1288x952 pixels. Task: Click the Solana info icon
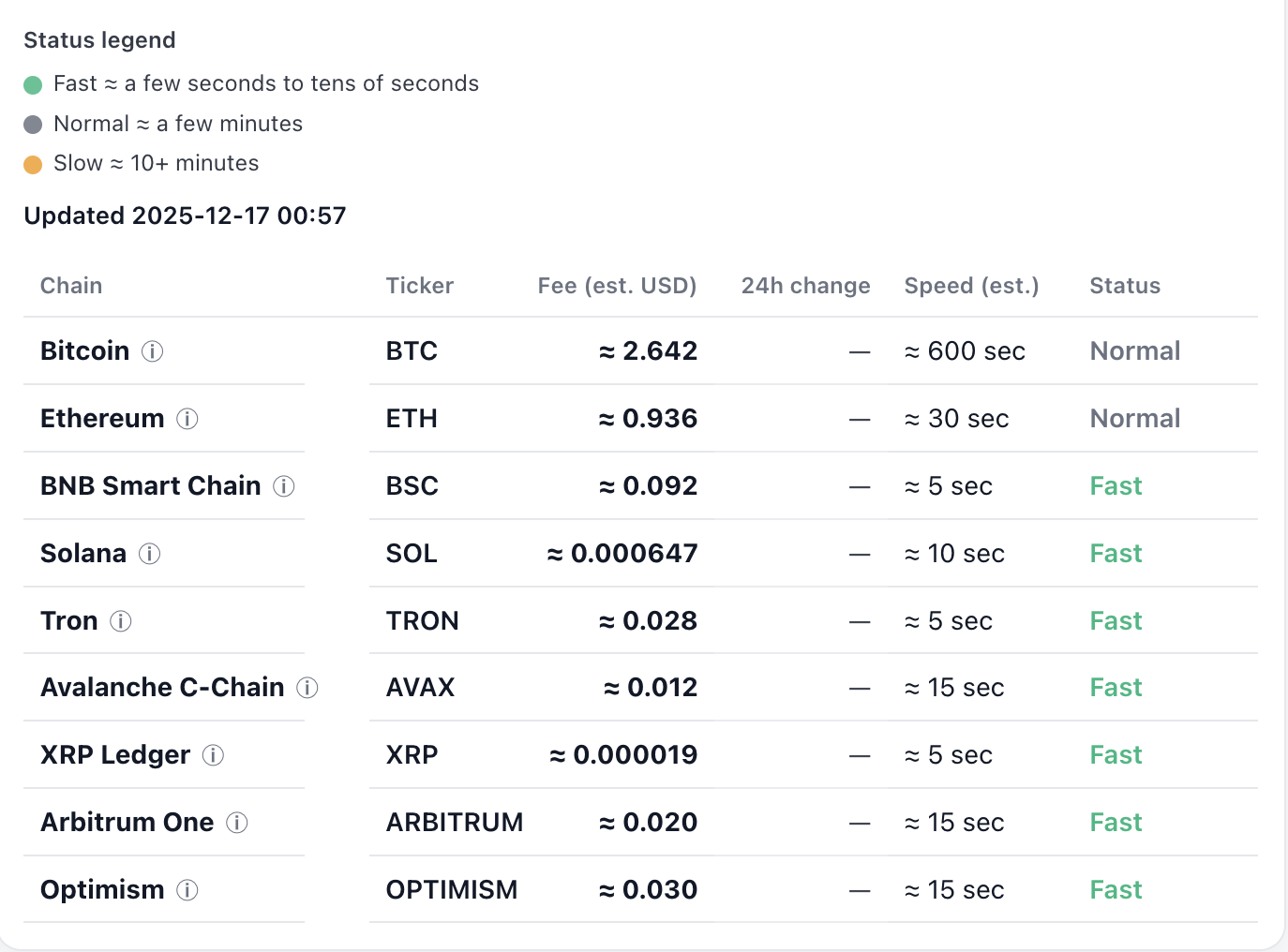tap(149, 554)
